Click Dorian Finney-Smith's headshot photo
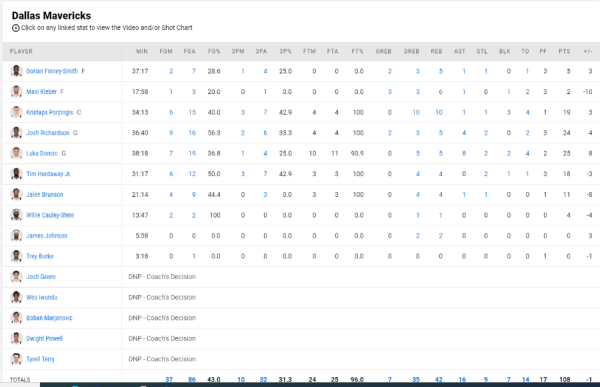The image size is (600, 387). [16, 71]
